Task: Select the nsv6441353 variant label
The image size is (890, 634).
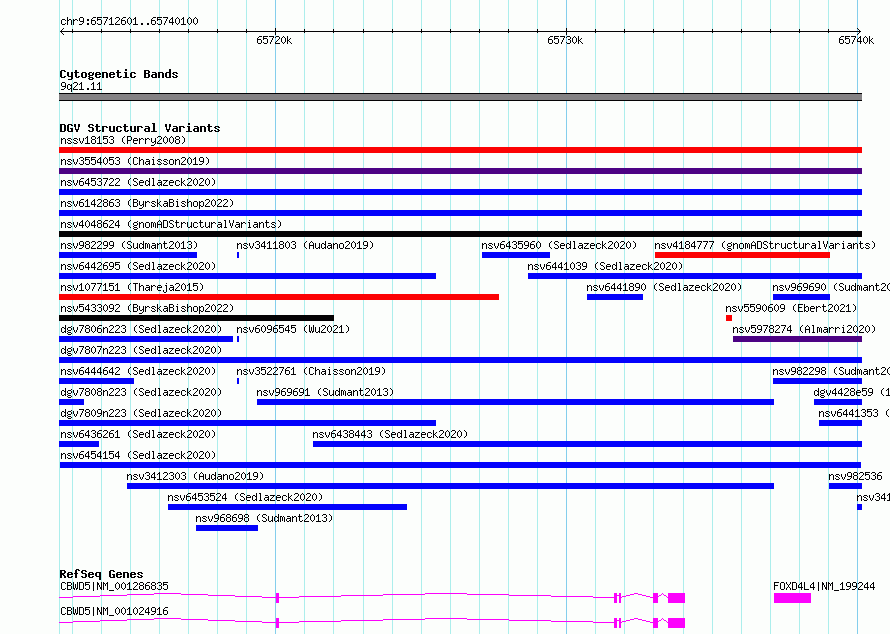Action: click(x=854, y=413)
